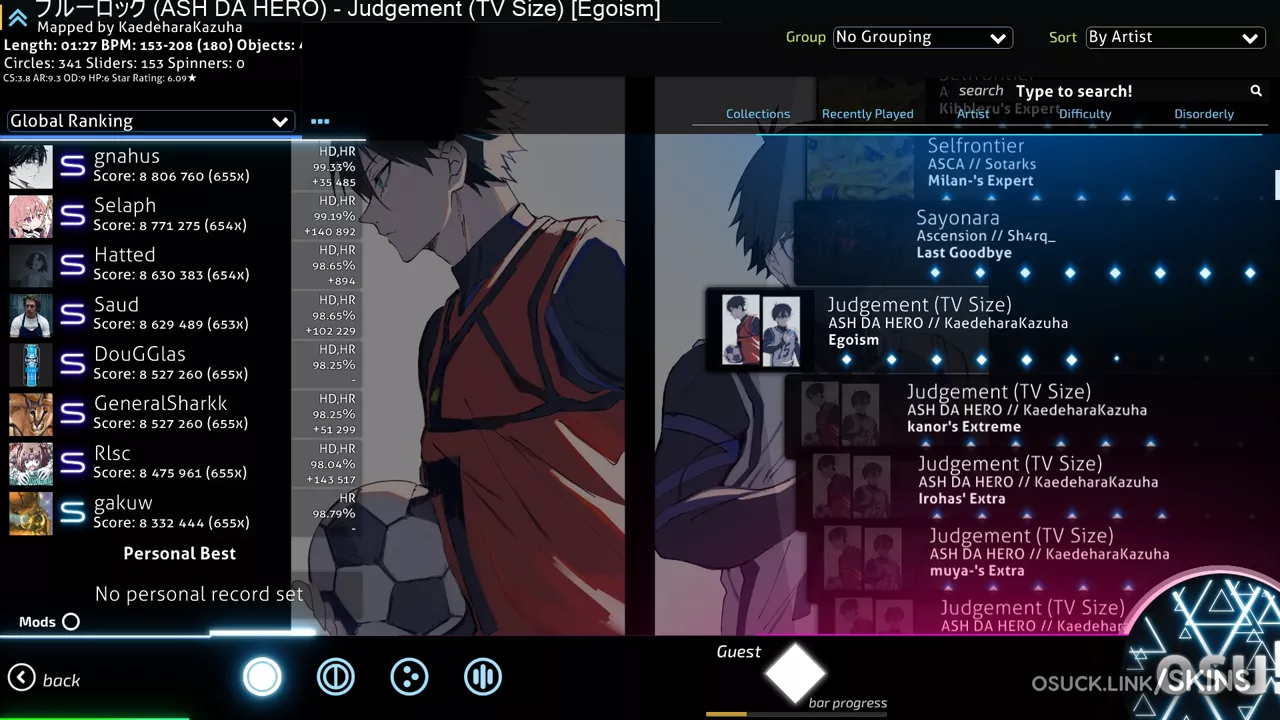Click the search magnifier icon
The image size is (1280, 720).
1256,91
